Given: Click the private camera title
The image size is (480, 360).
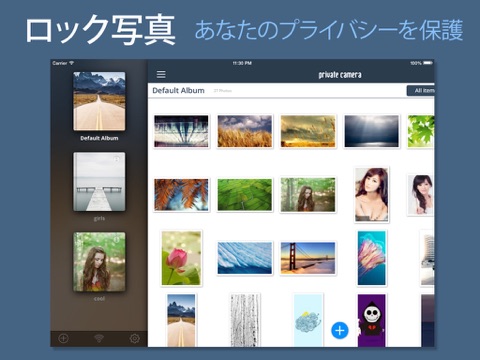Looking at the screenshot, I should [340, 75].
